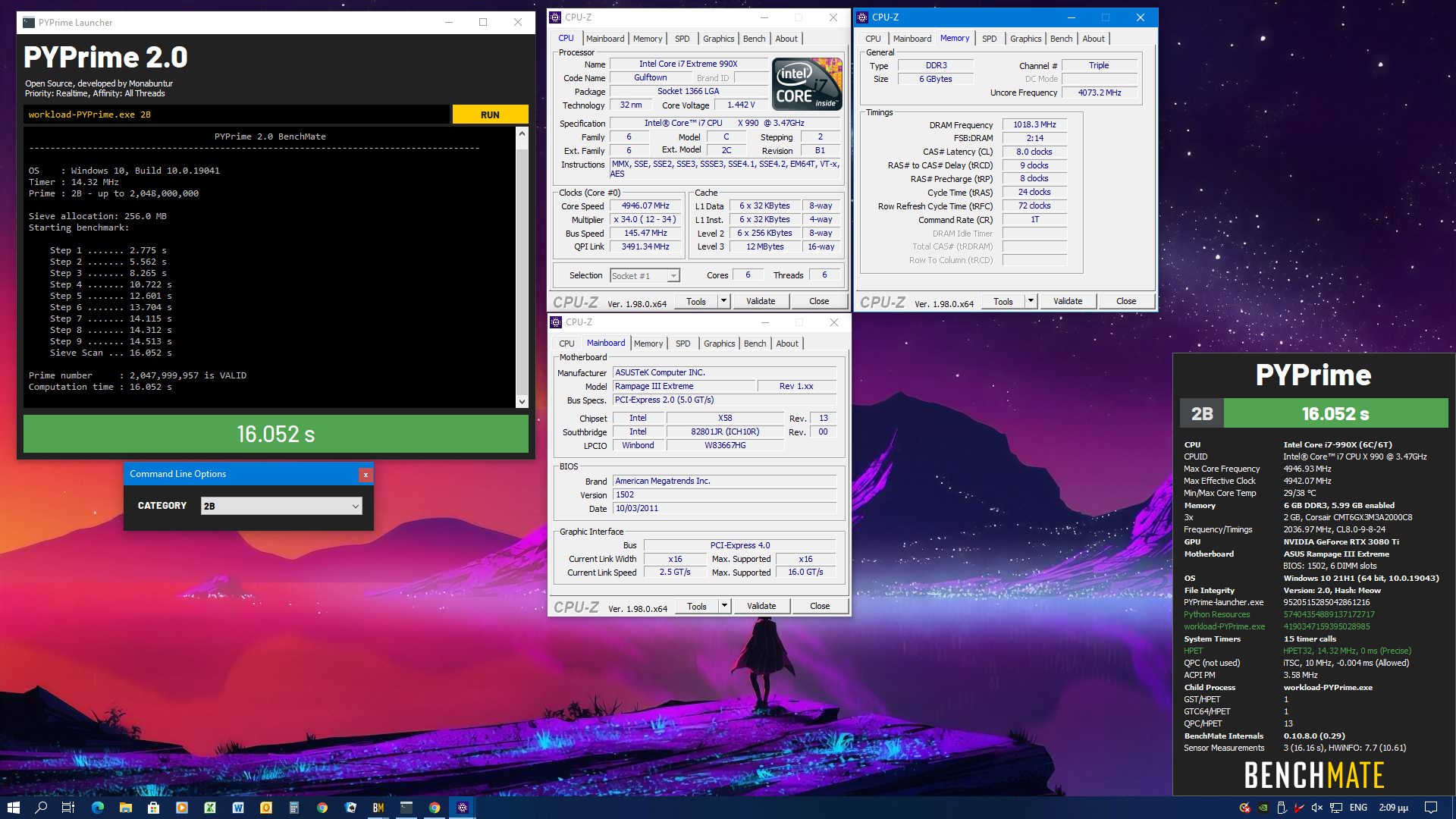Screen dimensions: 1456x819
Task: Open Graphics tab in CPU-Z Memory window
Action: pos(1025,39)
